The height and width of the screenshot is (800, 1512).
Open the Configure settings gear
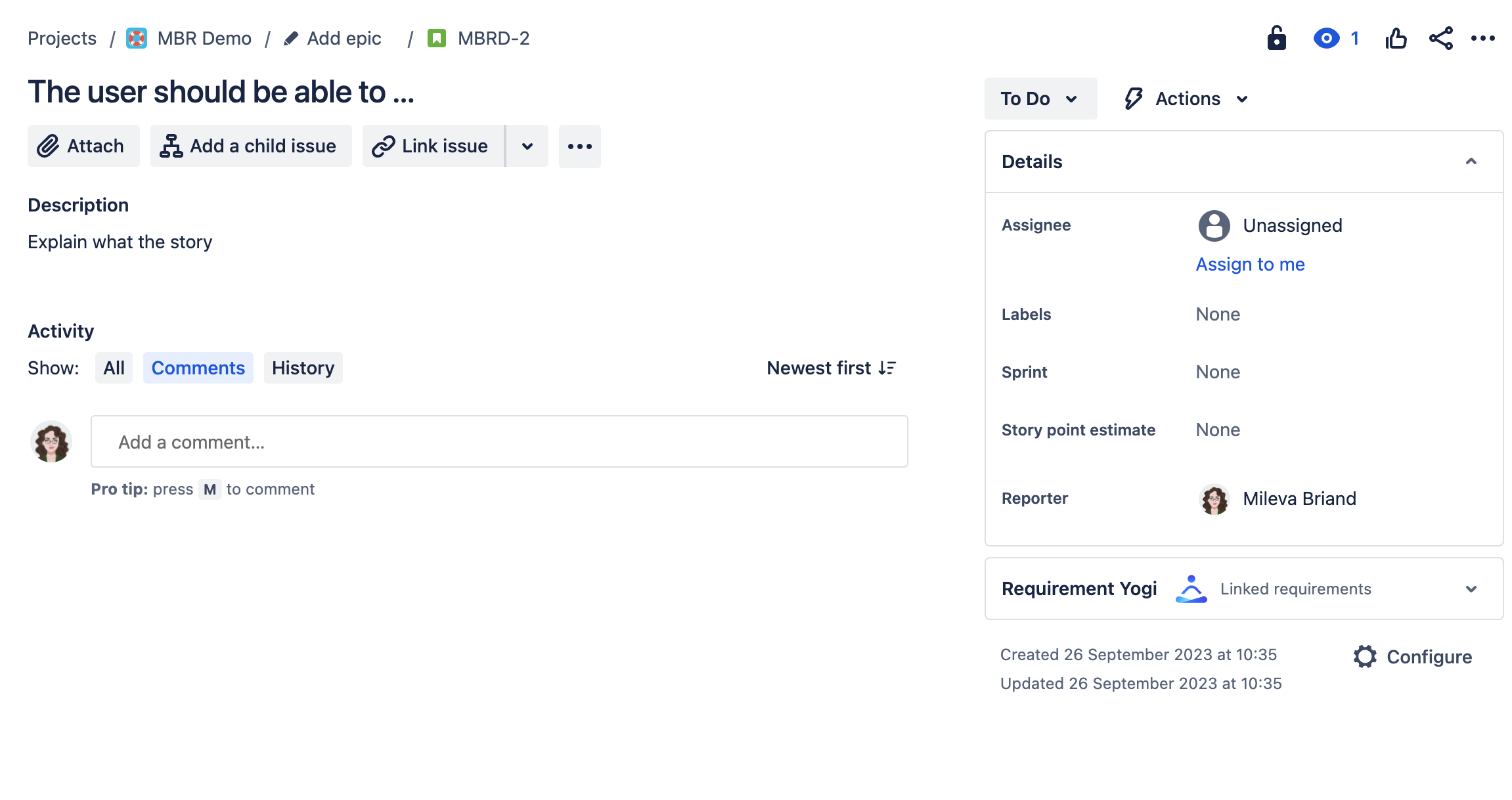tap(1364, 656)
